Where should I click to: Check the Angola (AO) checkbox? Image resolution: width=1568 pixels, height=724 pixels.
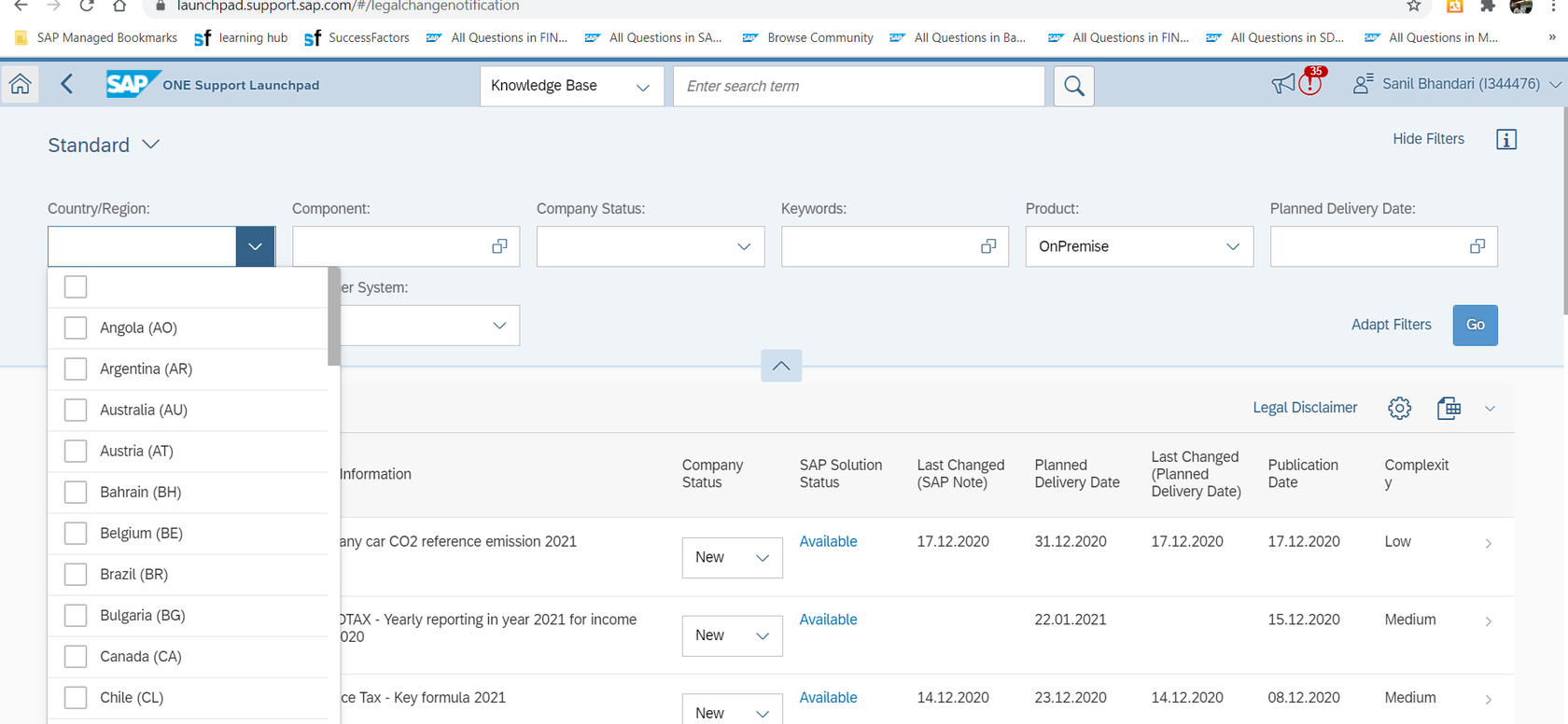(76, 327)
